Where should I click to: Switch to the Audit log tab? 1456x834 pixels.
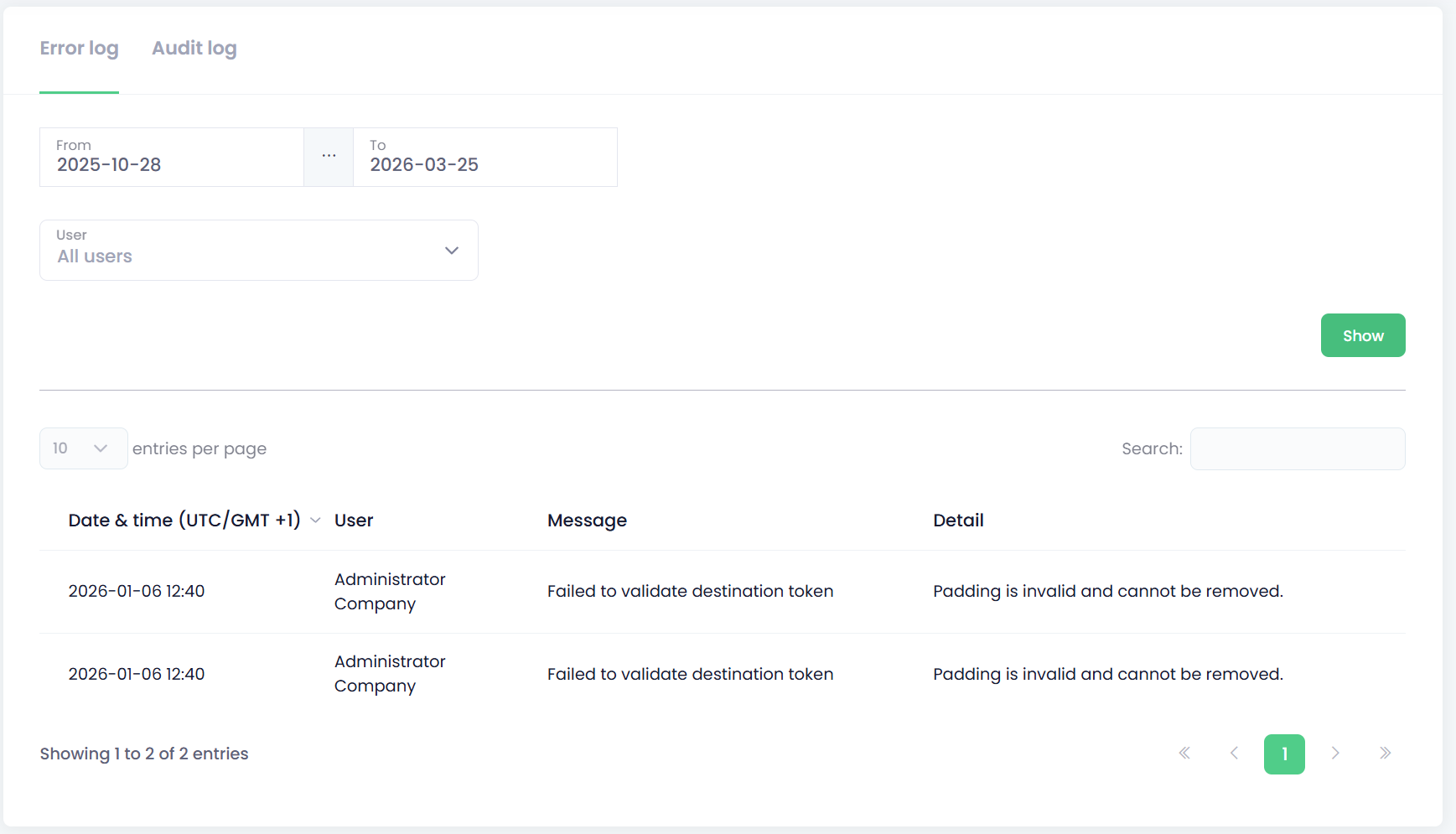tap(194, 49)
